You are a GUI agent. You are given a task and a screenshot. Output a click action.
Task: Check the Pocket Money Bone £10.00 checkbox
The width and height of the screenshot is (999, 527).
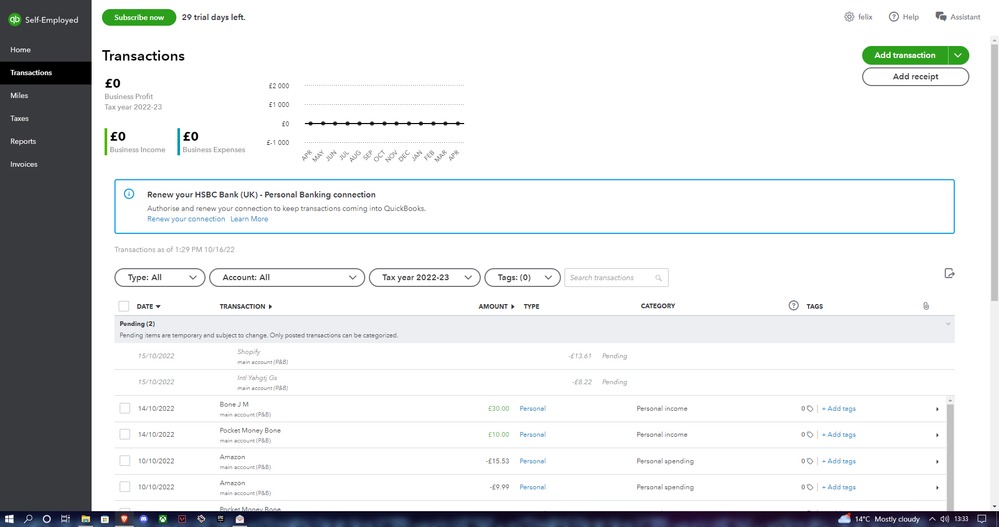tap(124, 435)
